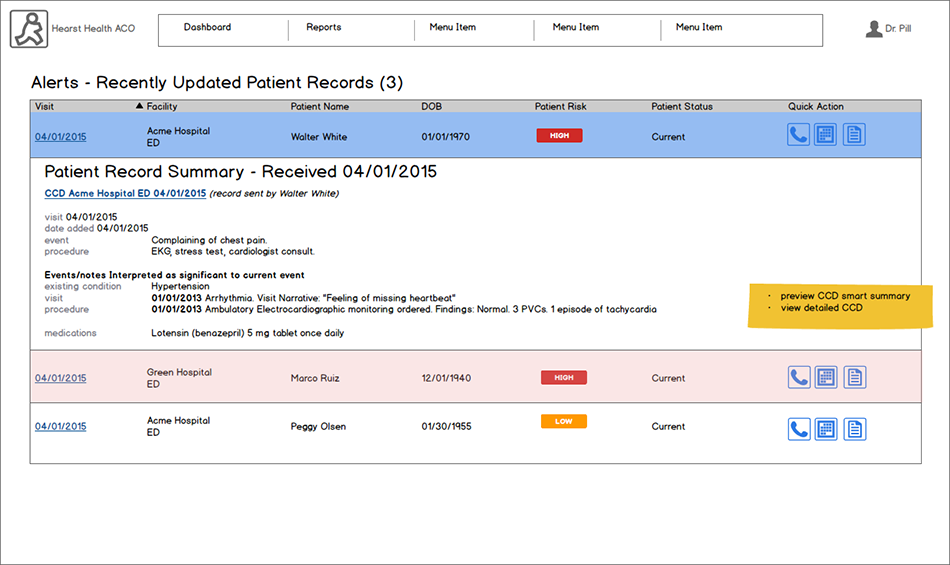View the document icon for Peggy Olsen
Screen dimensions: 950x565
854,429
